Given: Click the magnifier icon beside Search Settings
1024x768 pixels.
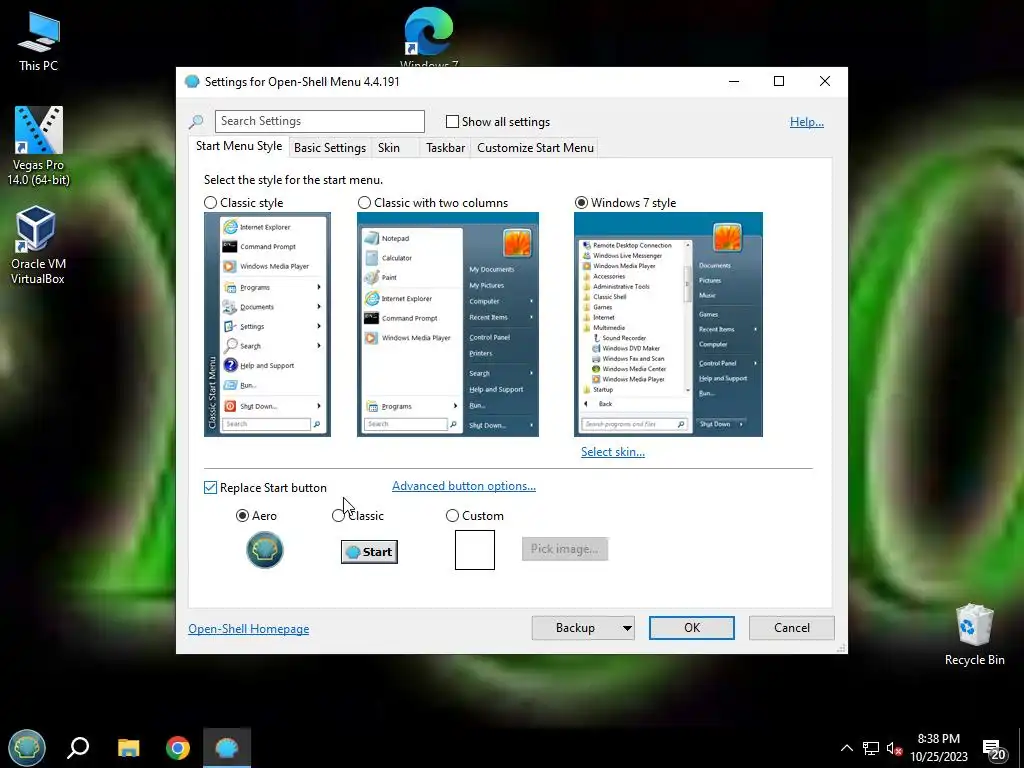Looking at the screenshot, I should click(196, 121).
